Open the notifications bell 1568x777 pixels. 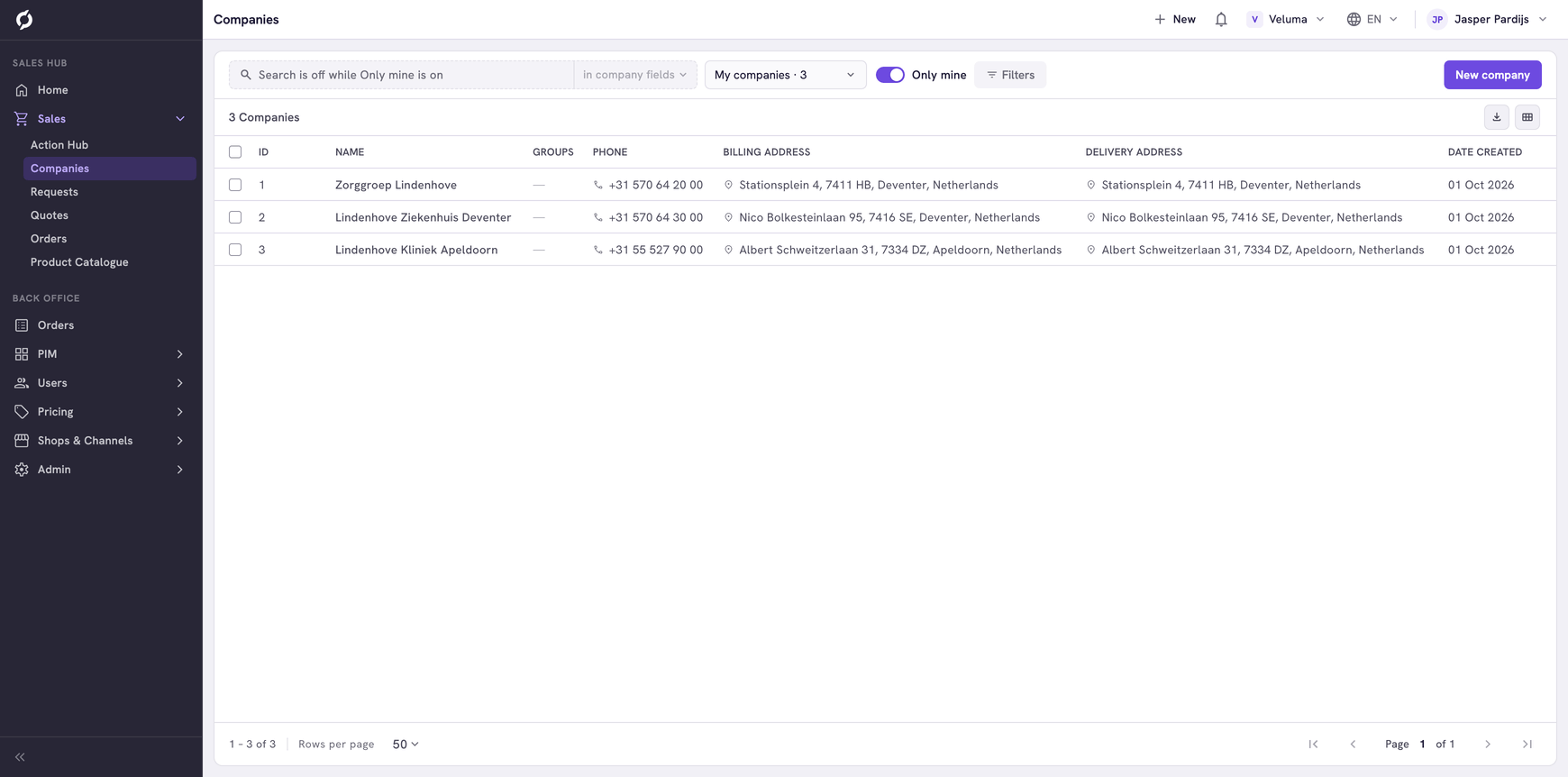pyautogui.click(x=1221, y=19)
